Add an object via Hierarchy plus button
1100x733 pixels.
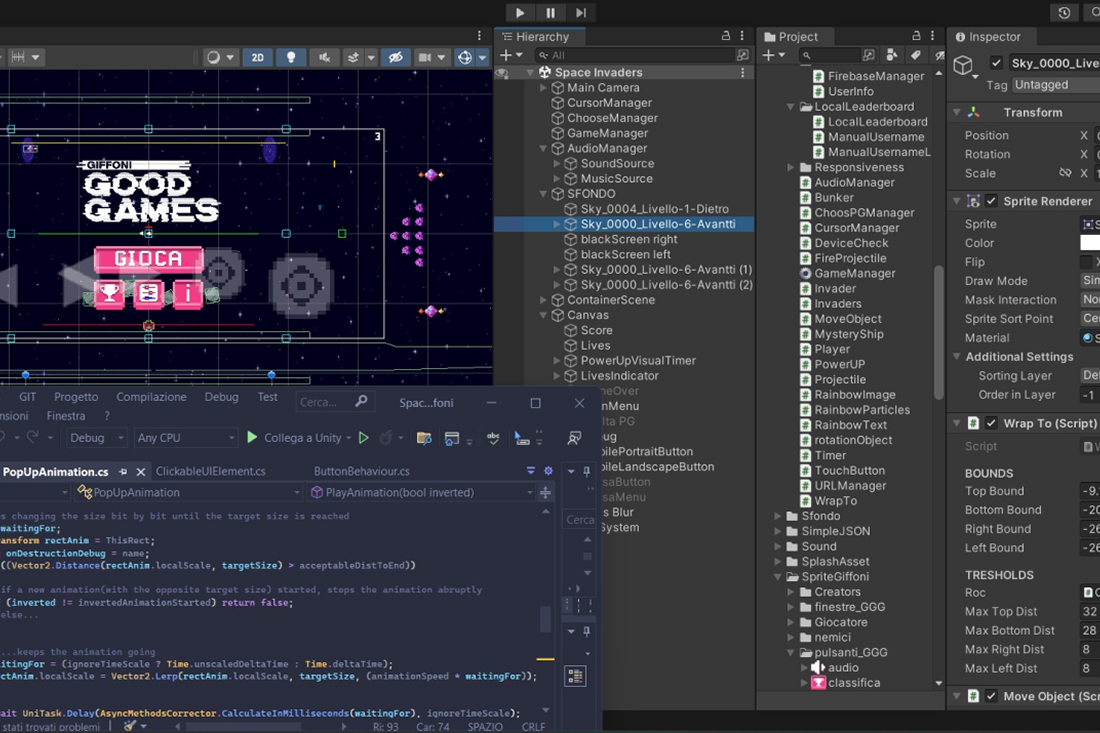[510, 55]
